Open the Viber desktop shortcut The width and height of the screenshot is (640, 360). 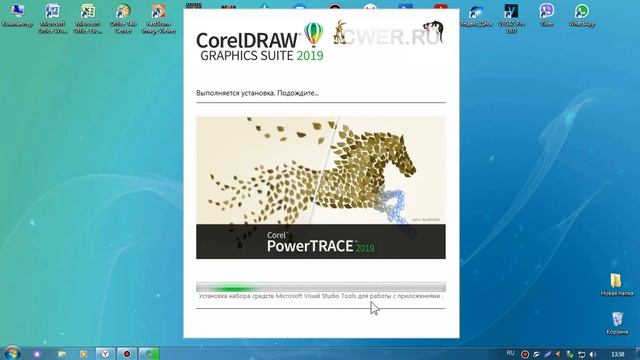[x=546, y=16]
